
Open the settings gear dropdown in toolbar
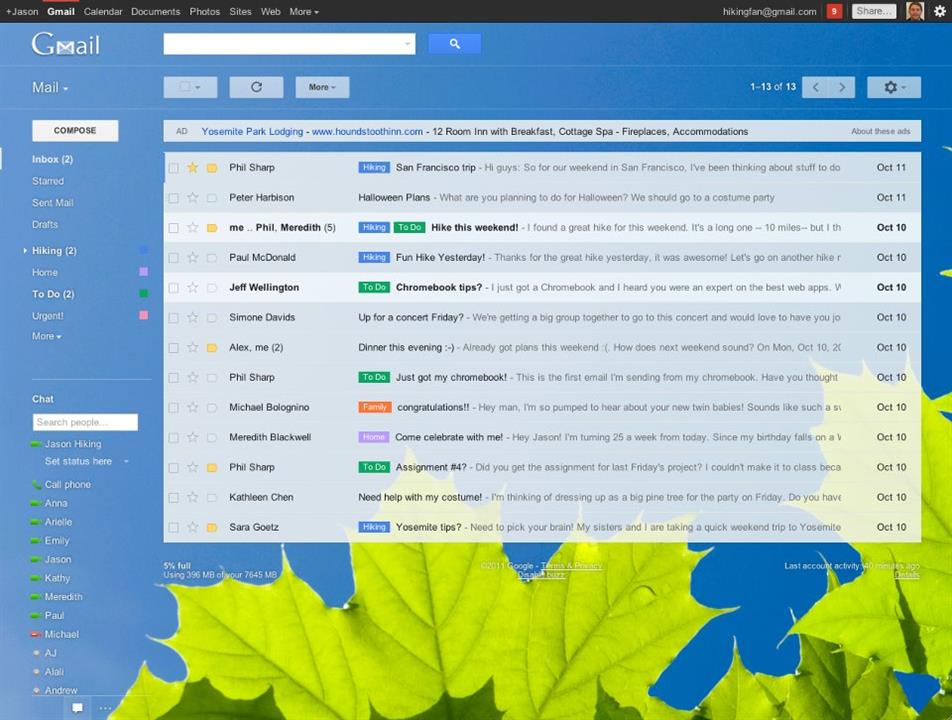(894, 87)
